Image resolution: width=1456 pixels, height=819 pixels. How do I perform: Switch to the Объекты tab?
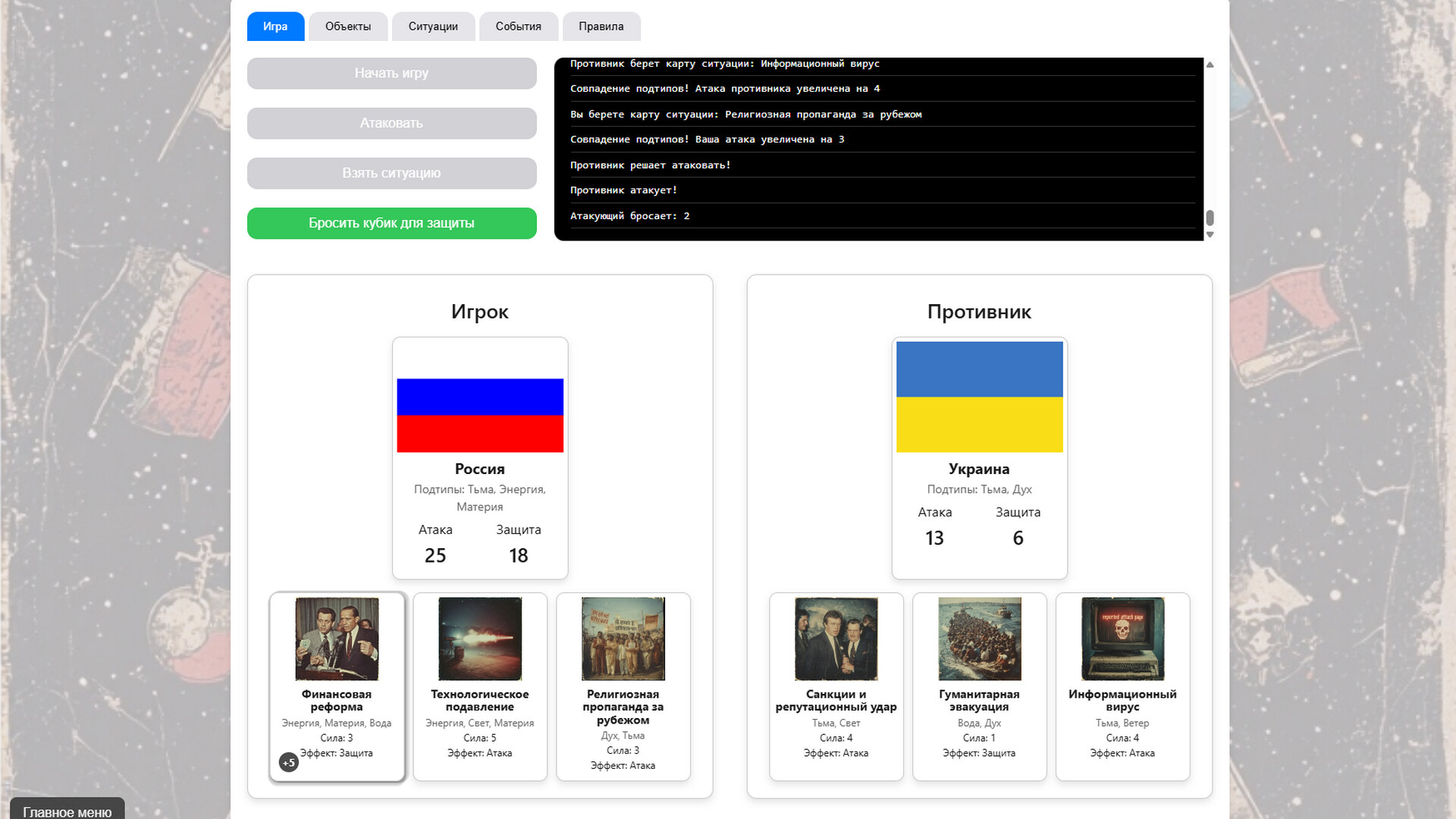point(348,26)
